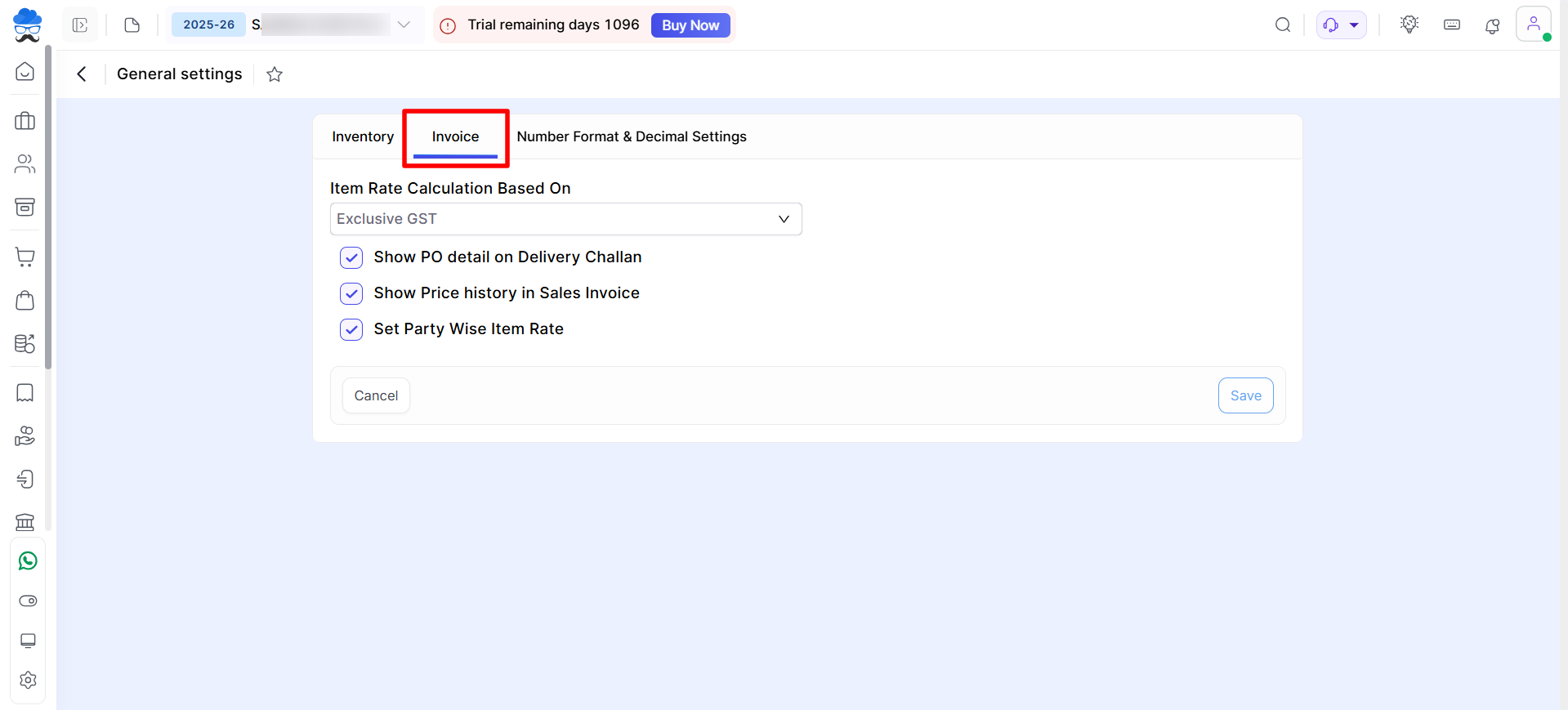Click the home icon in sidebar
1568x710 pixels.
[x=25, y=72]
